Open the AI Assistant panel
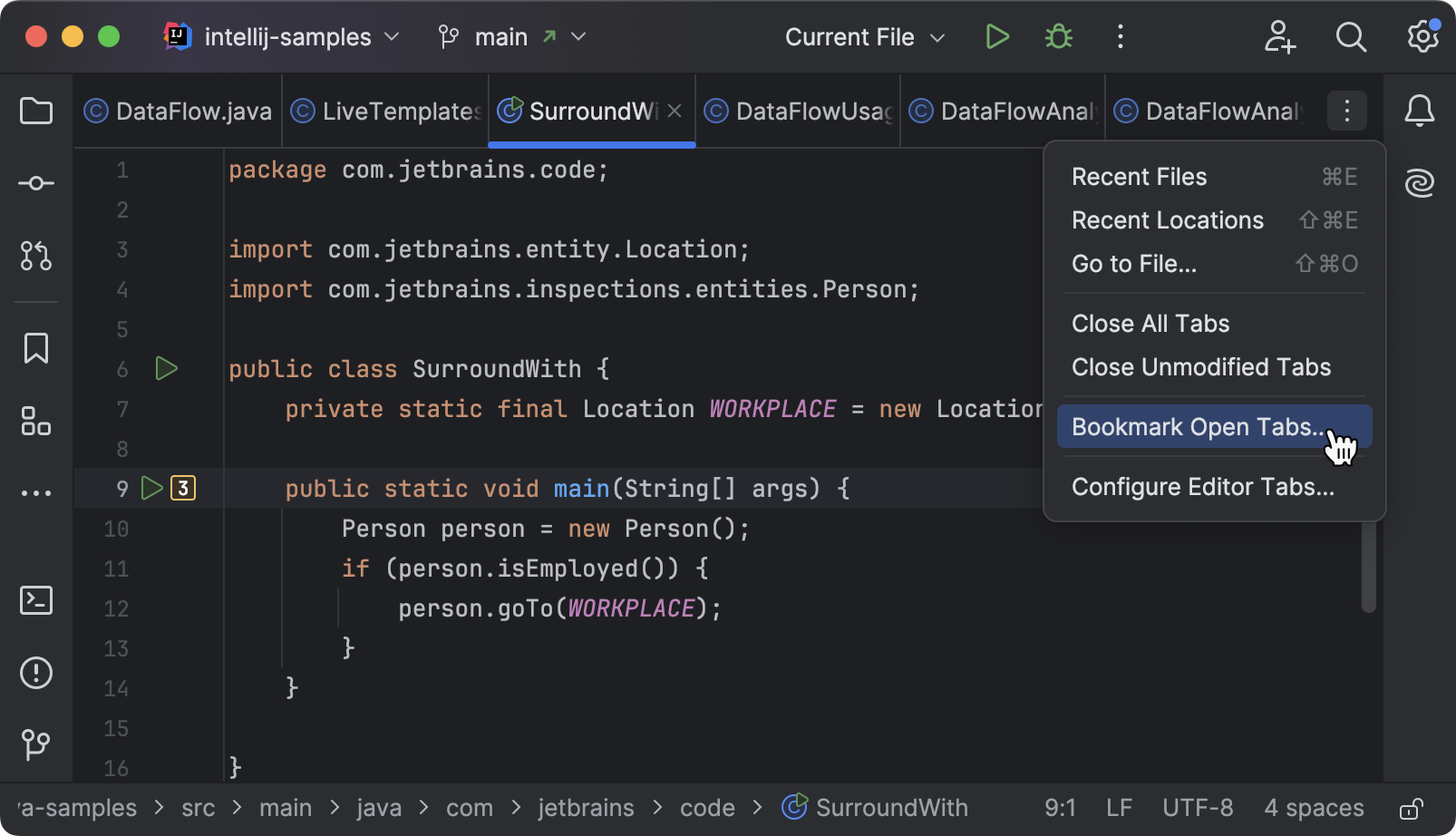 [x=1419, y=182]
